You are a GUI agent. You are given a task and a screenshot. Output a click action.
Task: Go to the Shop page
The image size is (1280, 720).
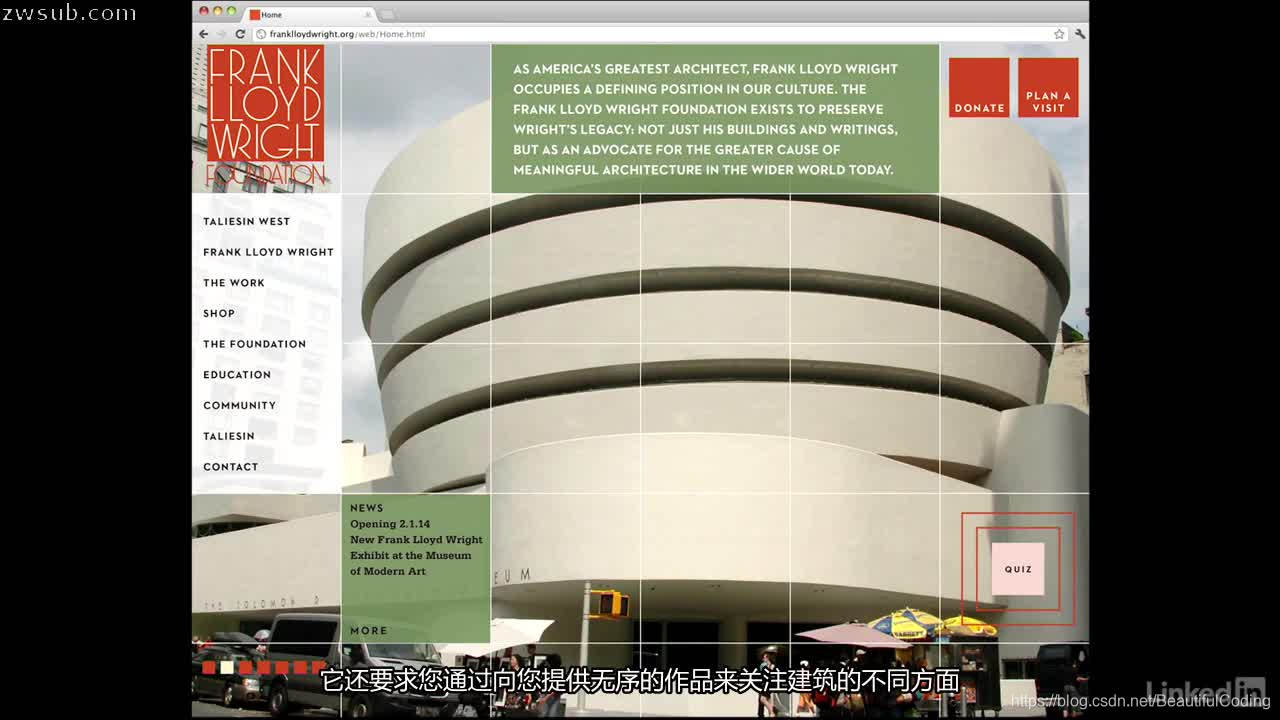[x=219, y=314]
